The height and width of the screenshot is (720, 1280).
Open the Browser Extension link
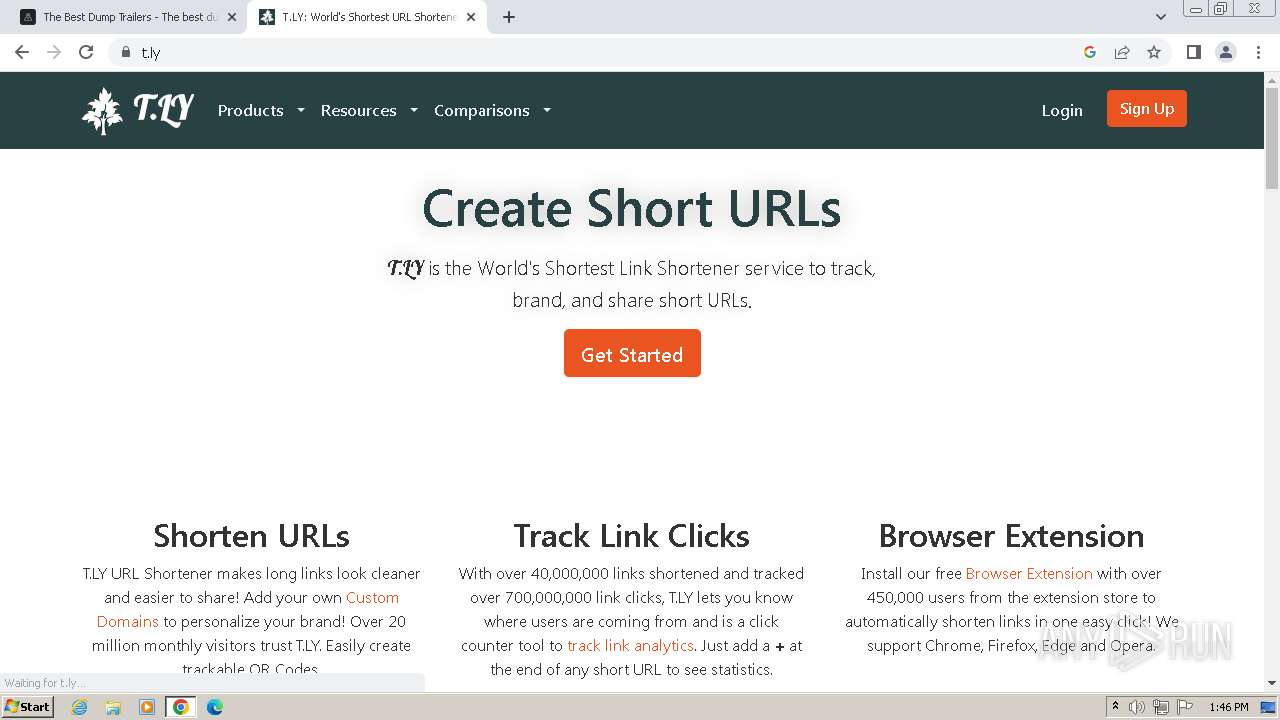(1029, 573)
